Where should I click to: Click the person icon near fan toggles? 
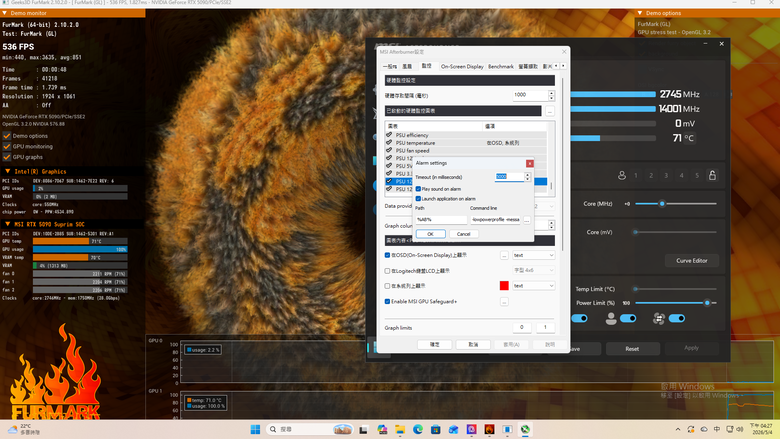point(611,319)
